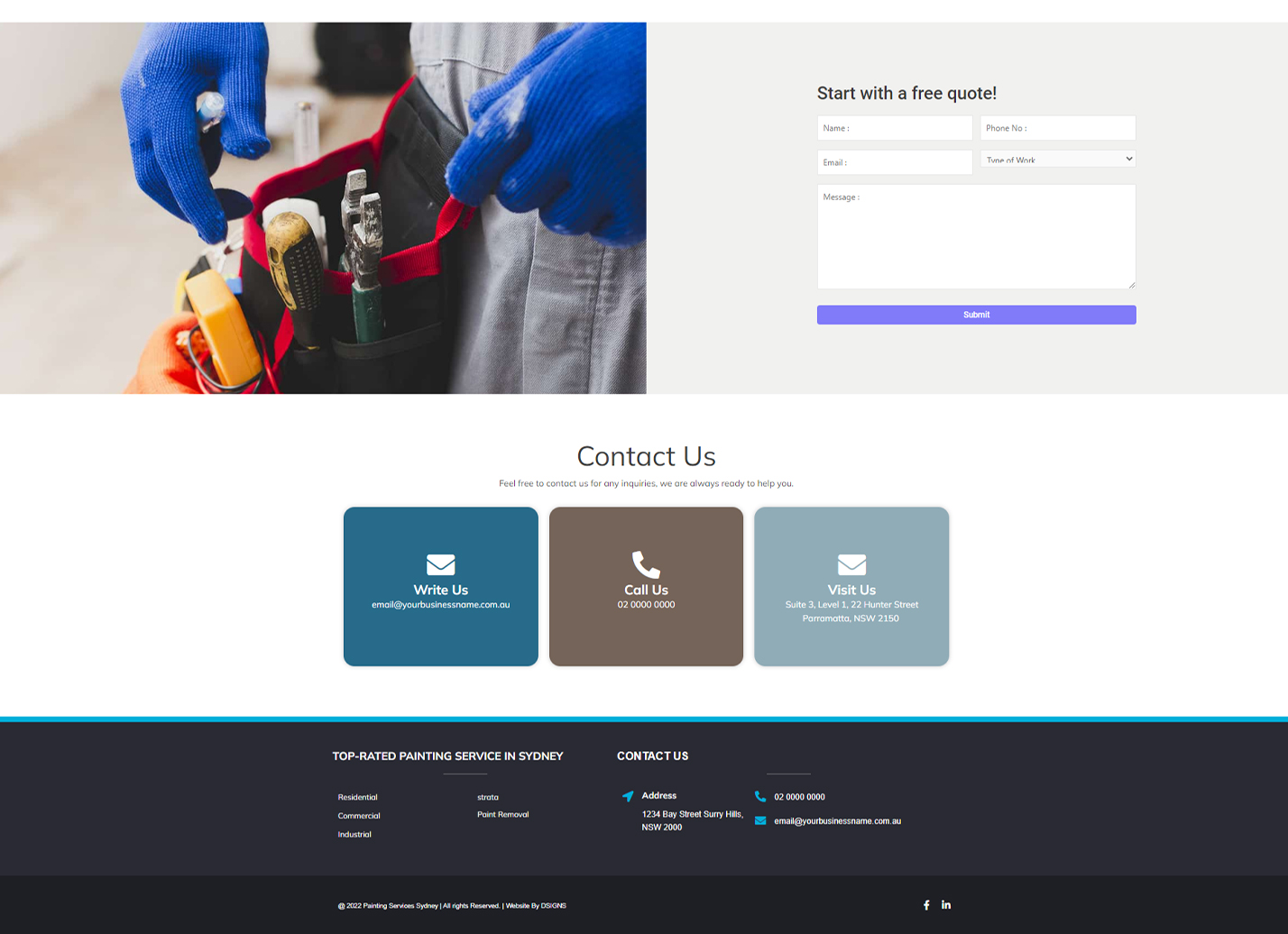Click the phone icon above Call Us
The width and height of the screenshot is (1288, 934).
(646, 564)
